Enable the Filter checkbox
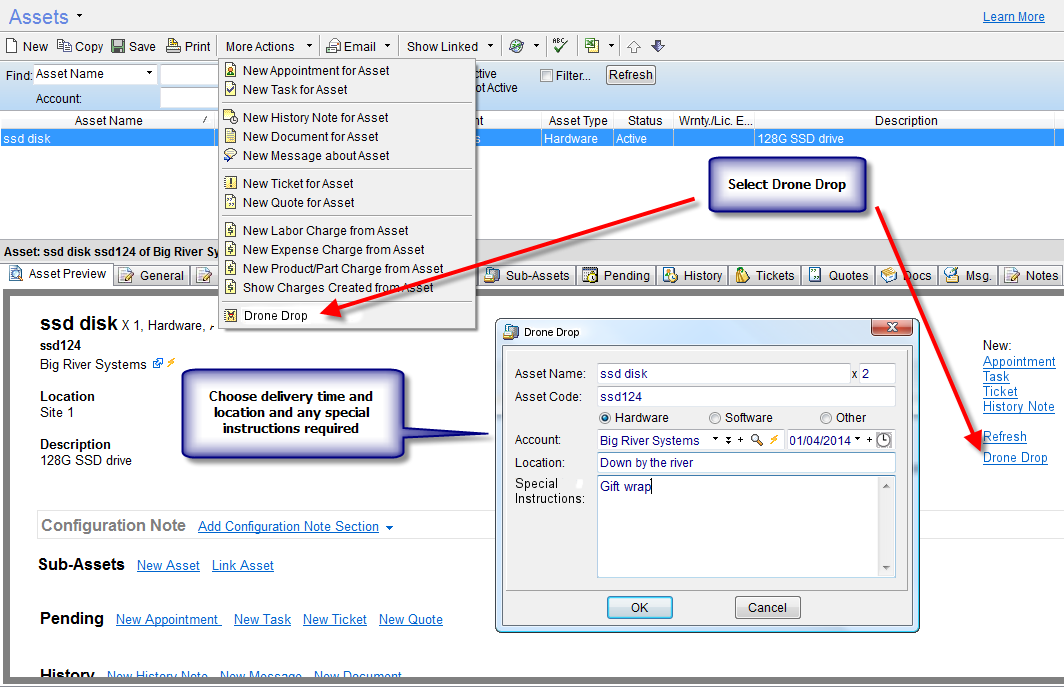The height and width of the screenshot is (688, 1064). 546,75
